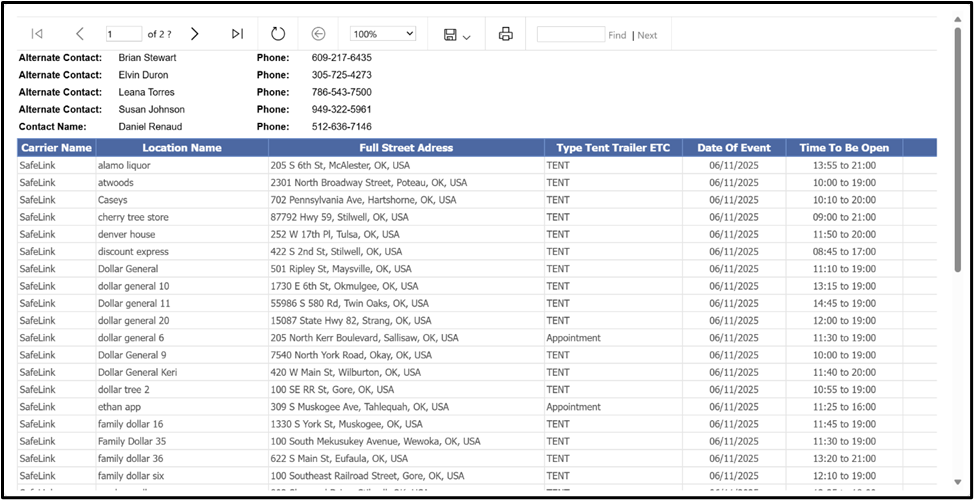Click contact name Daniel Renaud

point(148,127)
